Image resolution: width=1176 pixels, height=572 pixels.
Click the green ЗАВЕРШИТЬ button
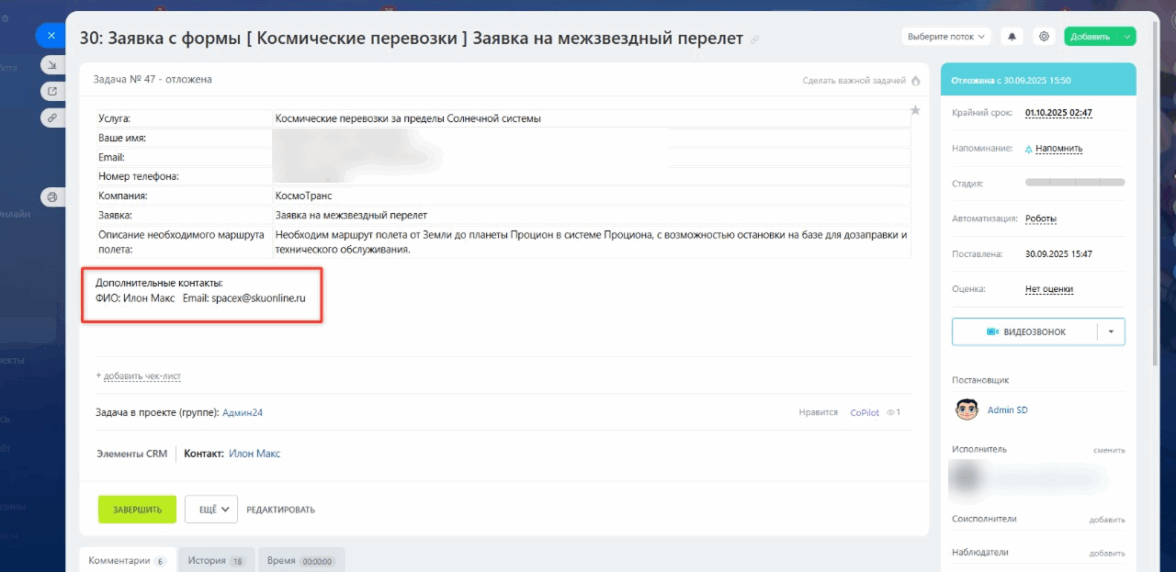point(137,509)
